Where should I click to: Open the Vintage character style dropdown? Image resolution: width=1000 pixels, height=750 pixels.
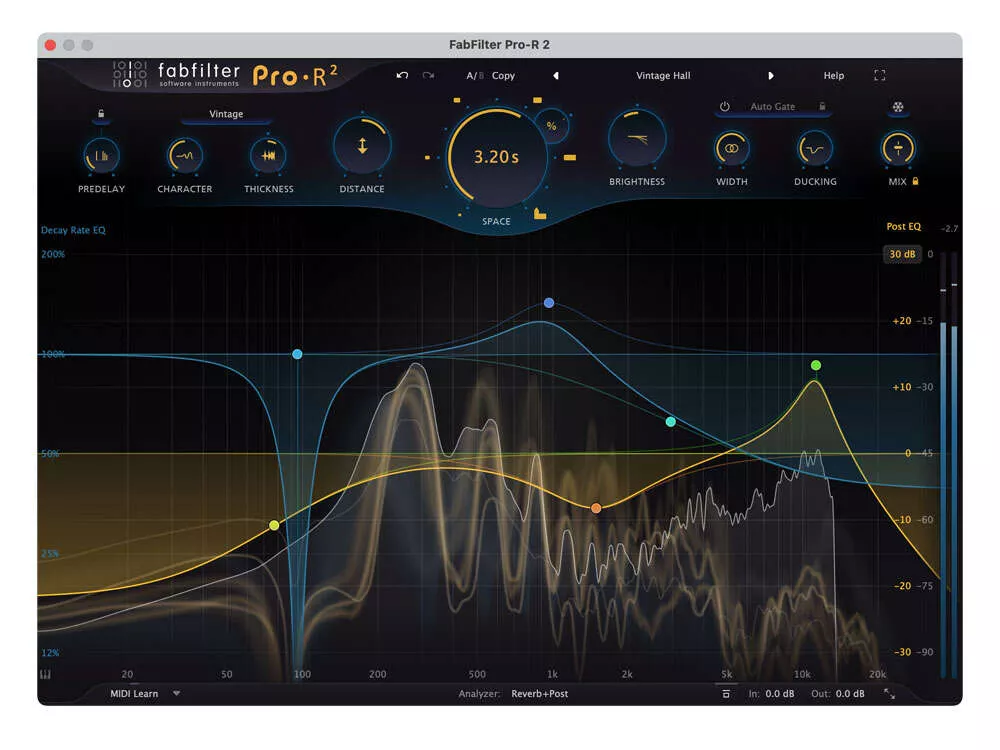[x=226, y=115]
